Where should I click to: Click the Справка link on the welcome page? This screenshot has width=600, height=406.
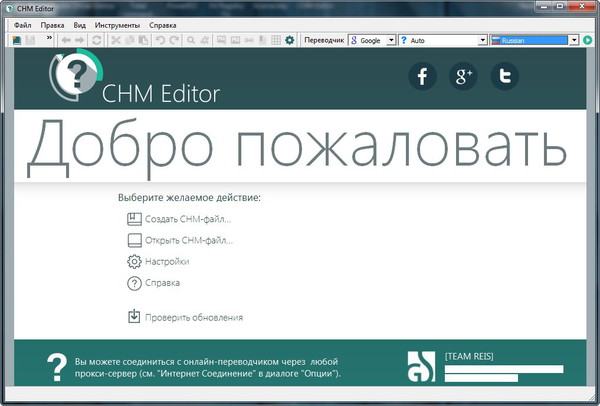click(164, 283)
